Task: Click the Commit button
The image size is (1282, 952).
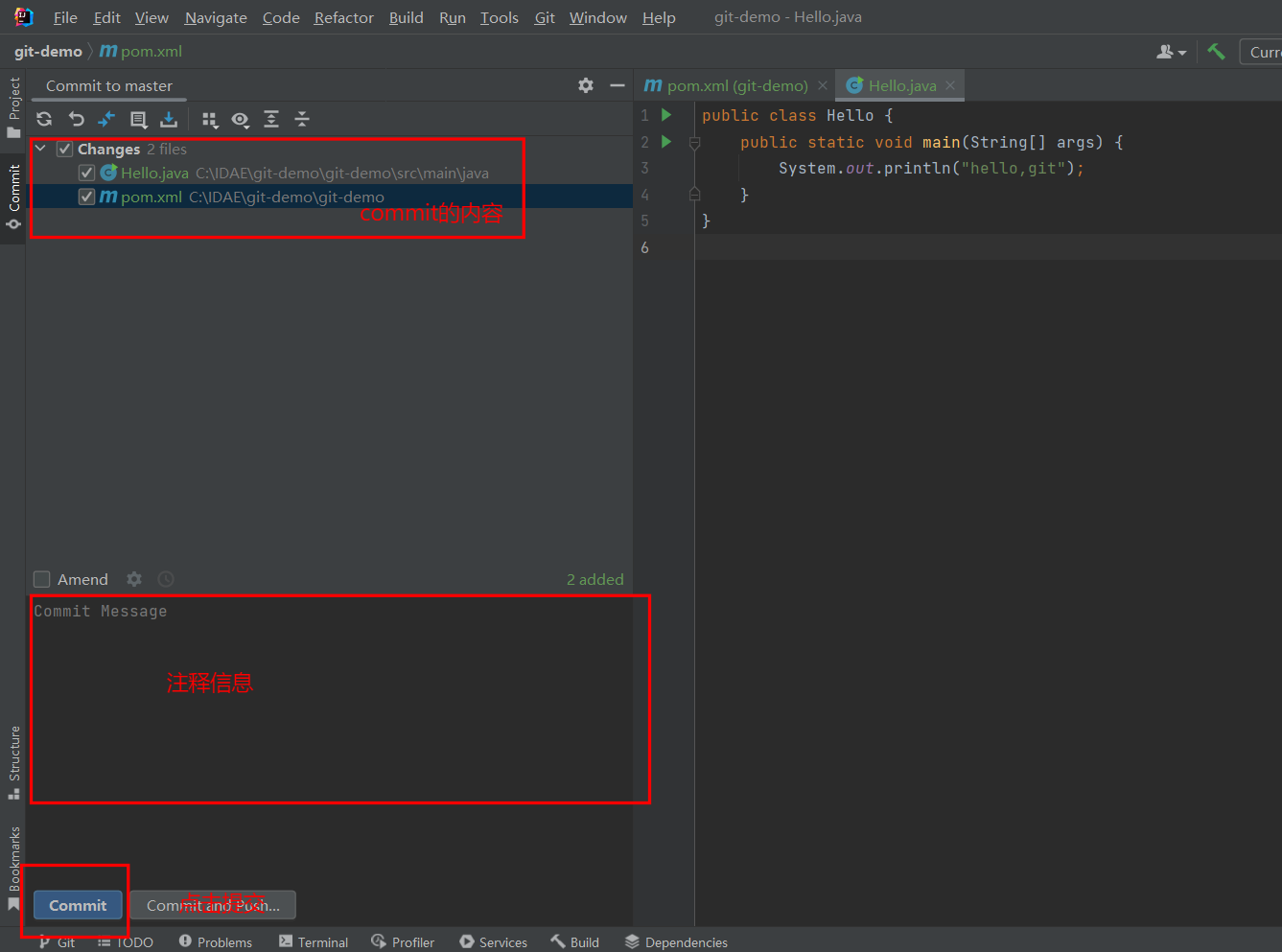Action: click(78, 905)
